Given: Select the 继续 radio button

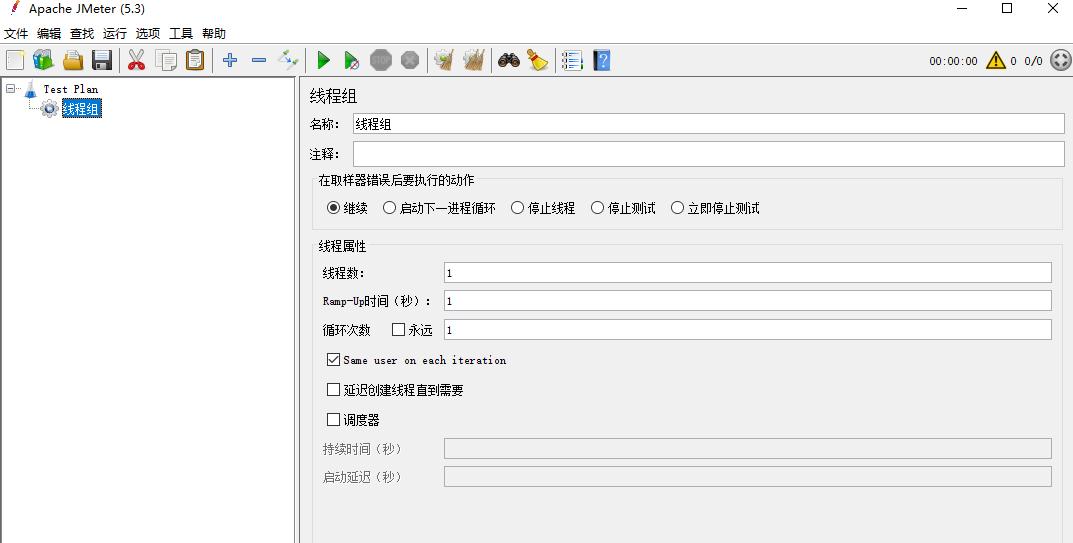Looking at the screenshot, I should pyautogui.click(x=333, y=207).
